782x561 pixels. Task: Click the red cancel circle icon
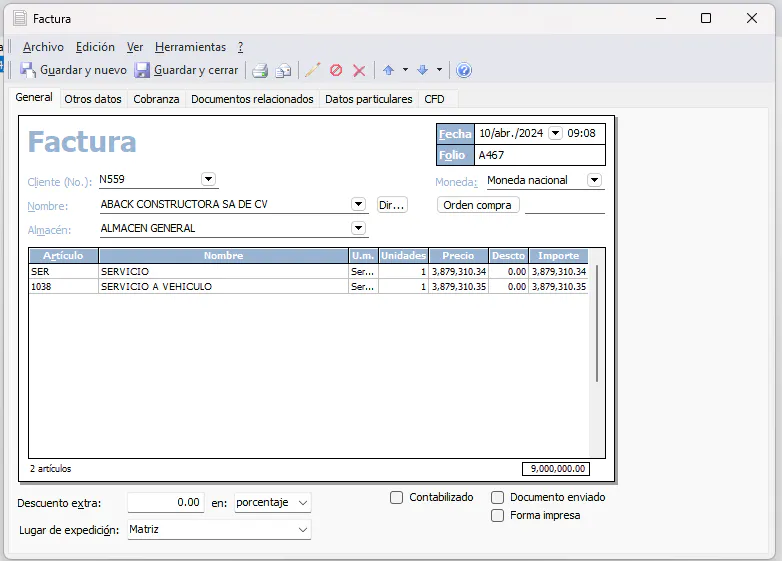click(x=336, y=70)
